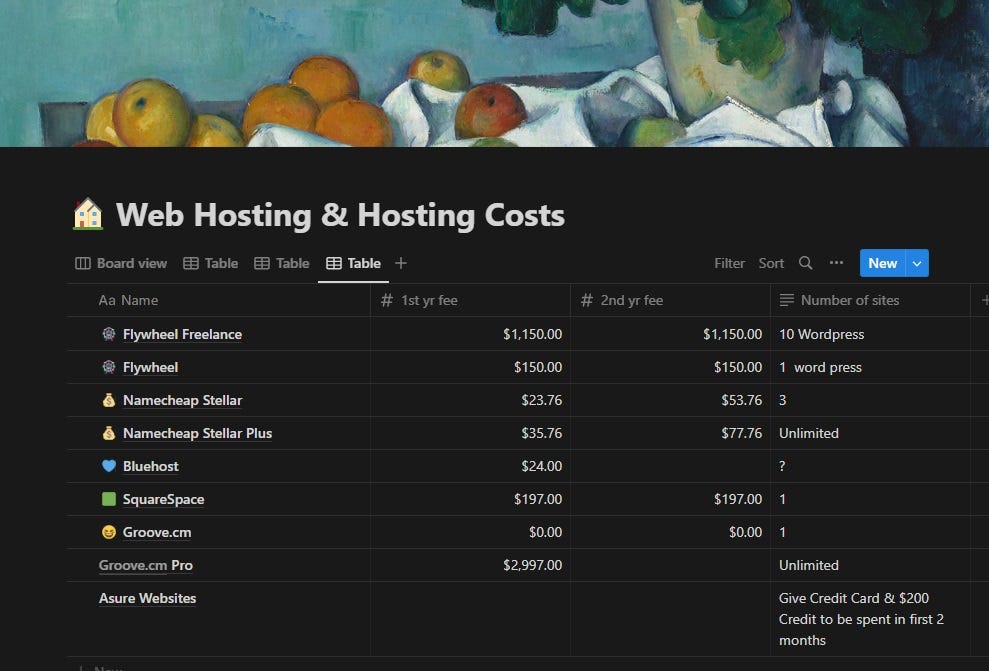Open the Asure Websites page
The image size is (989, 671).
tap(148, 598)
